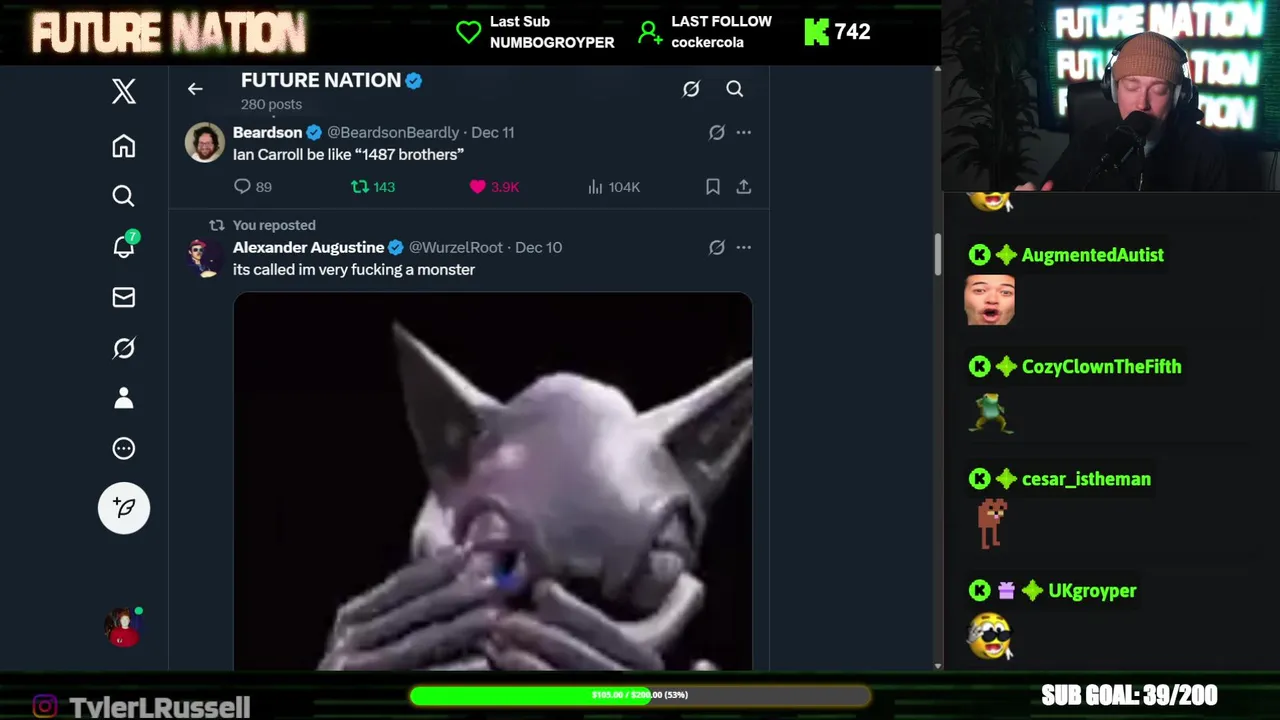Click the timeline vertical scrollbar
The width and height of the screenshot is (1280, 720).
(x=938, y=254)
